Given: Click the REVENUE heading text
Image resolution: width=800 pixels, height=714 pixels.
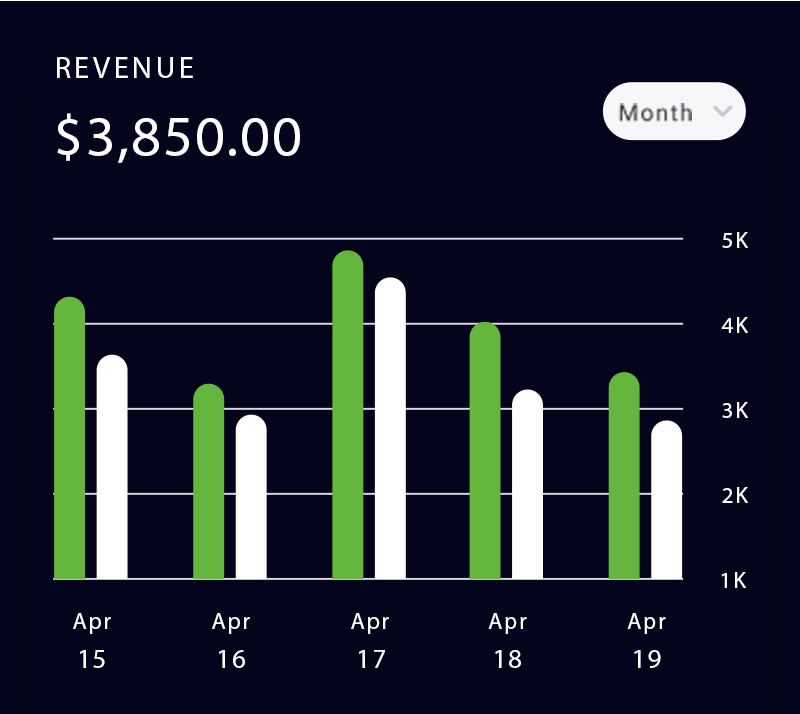Looking at the screenshot, I should coord(125,68).
